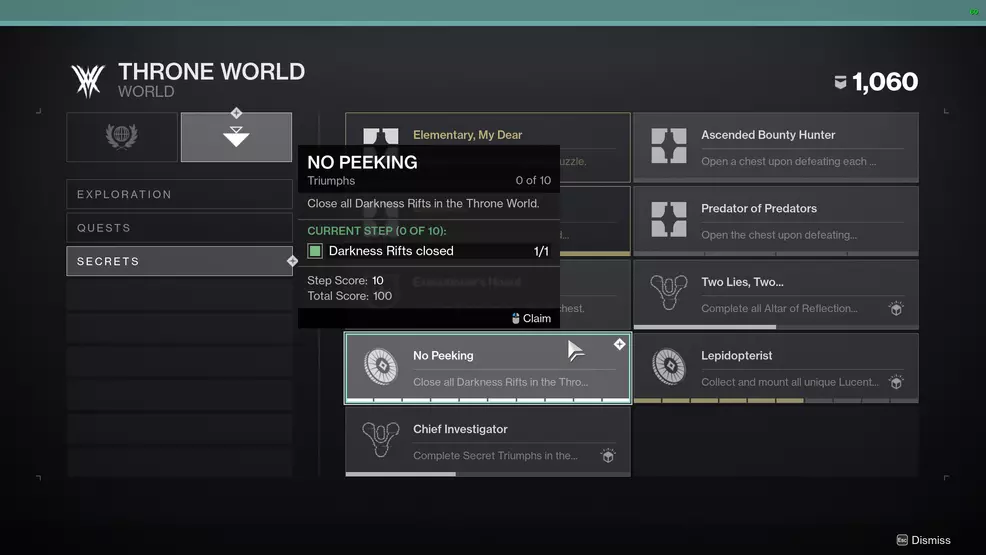Image resolution: width=986 pixels, height=555 pixels.
Task: Click the Two Lies, Two triumph icon
Action: coord(668,294)
